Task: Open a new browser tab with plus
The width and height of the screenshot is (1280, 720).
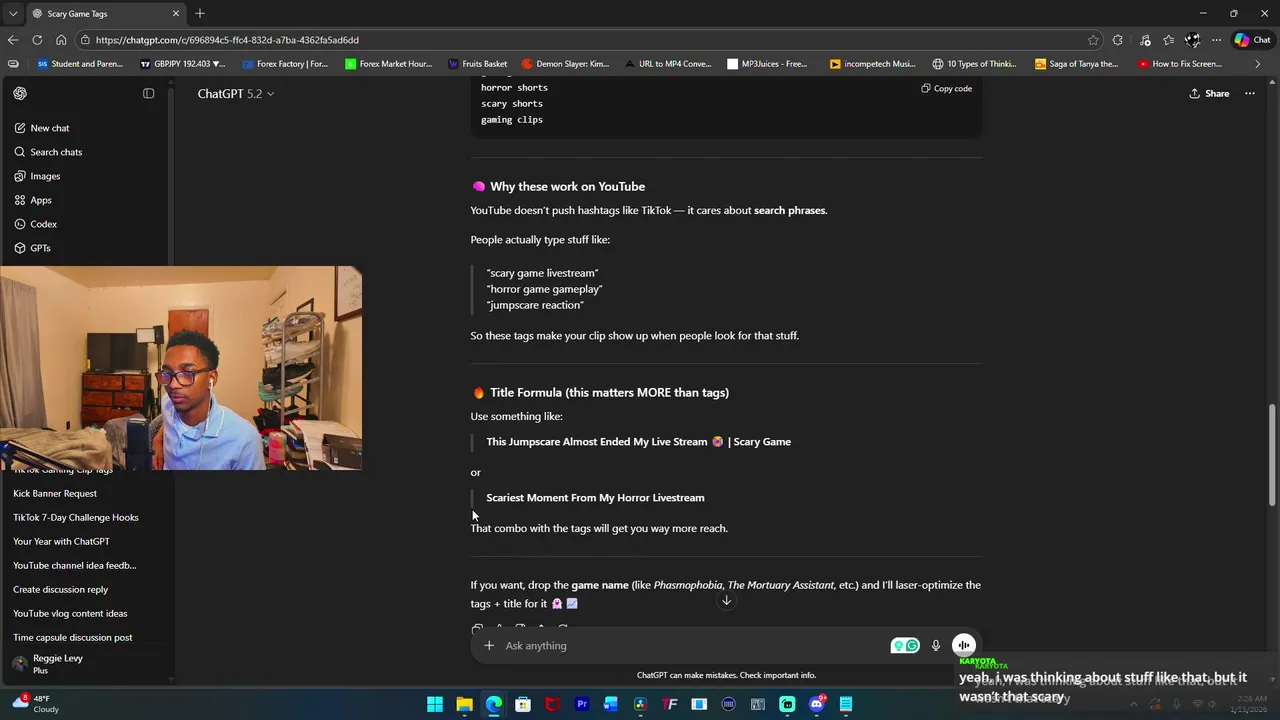Action: point(200,13)
